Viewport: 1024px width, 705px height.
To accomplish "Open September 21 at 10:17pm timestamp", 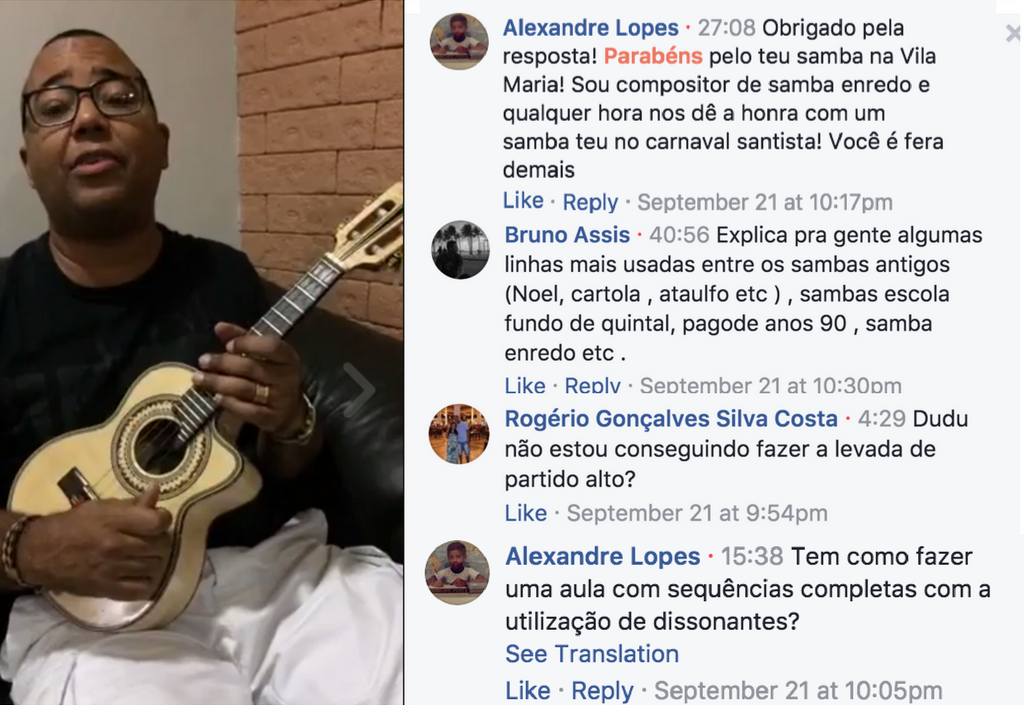I will click(x=765, y=202).
